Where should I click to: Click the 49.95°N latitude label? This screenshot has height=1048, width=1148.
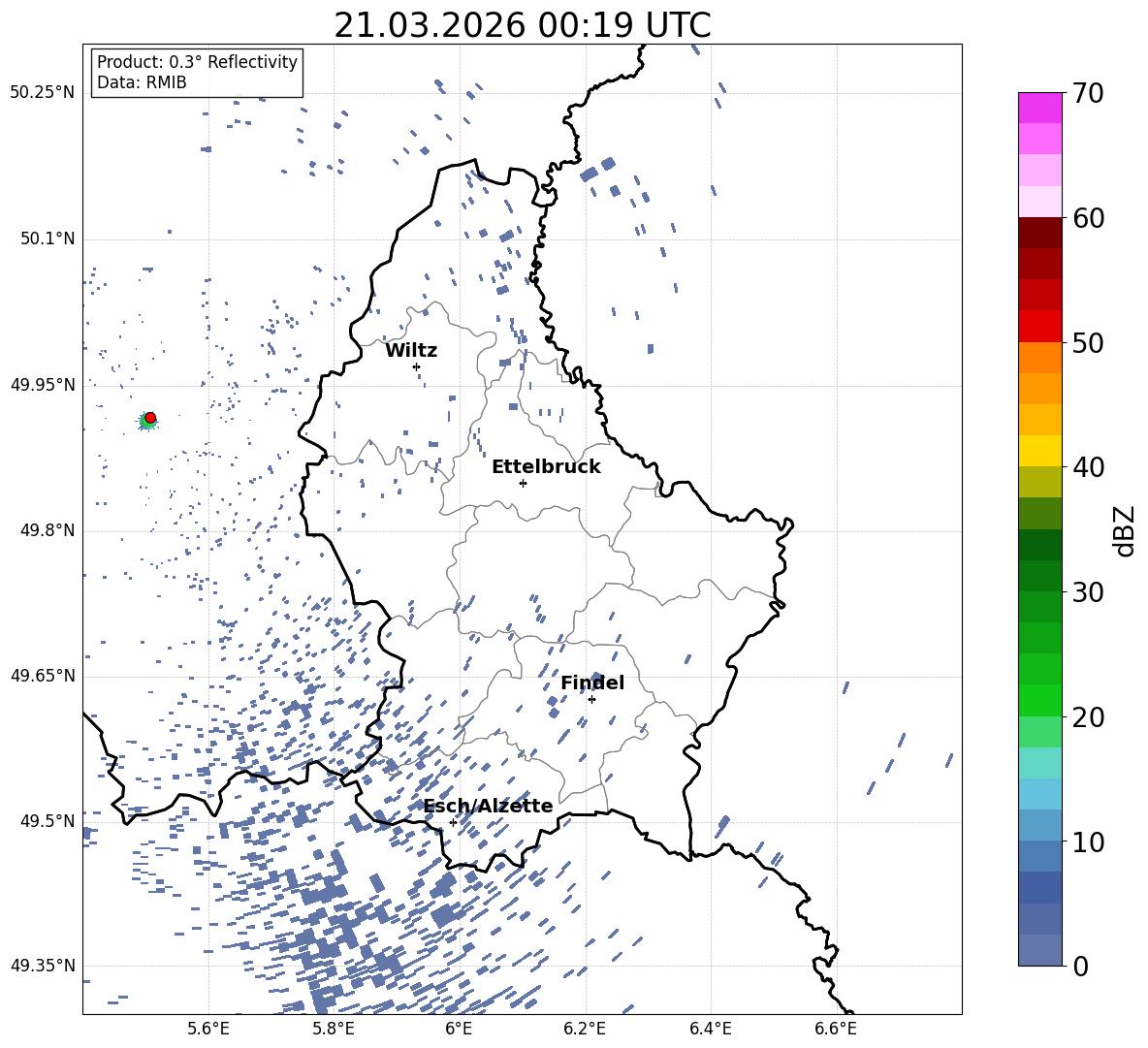click(x=43, y=384)
